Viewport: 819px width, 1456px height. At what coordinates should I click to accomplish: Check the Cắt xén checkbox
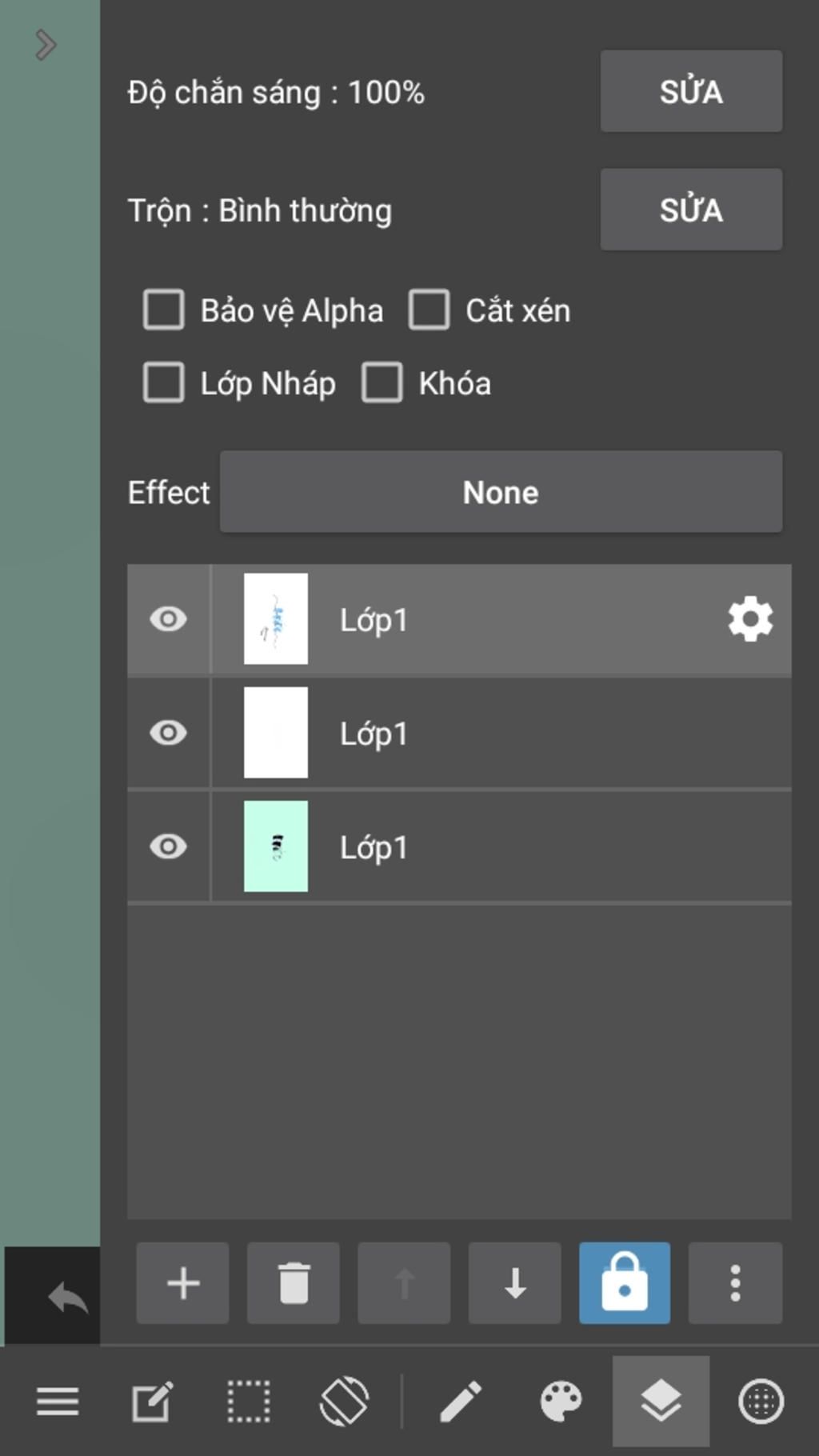(429, 310)
